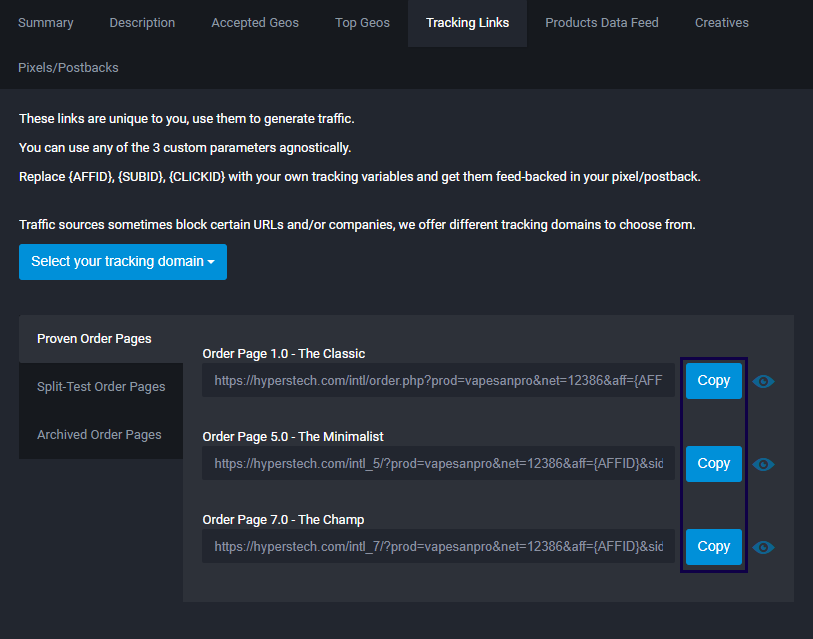Image resolution: width=813 pixels, height=639 pixels.
Task: Preview Order Page 5.0 with eye icon
Action: tap(763, 464)
